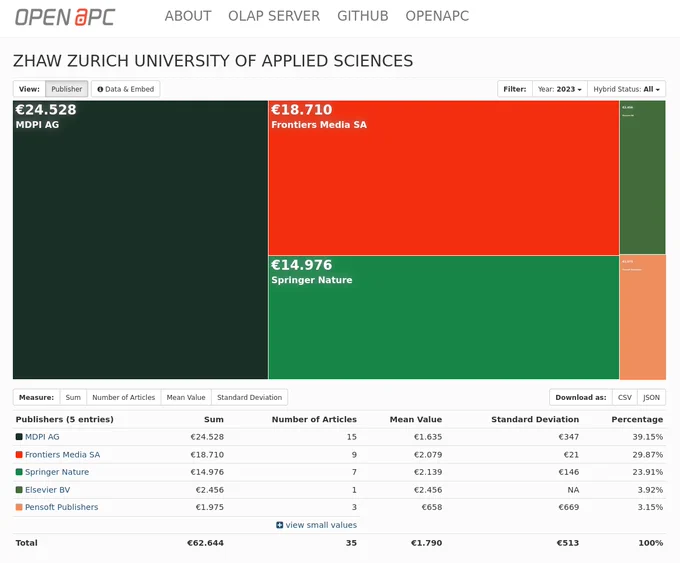This screenshot has height=563, width=680.
Task: Switch measure to Mean Value
Action: [x=186, y=397]
